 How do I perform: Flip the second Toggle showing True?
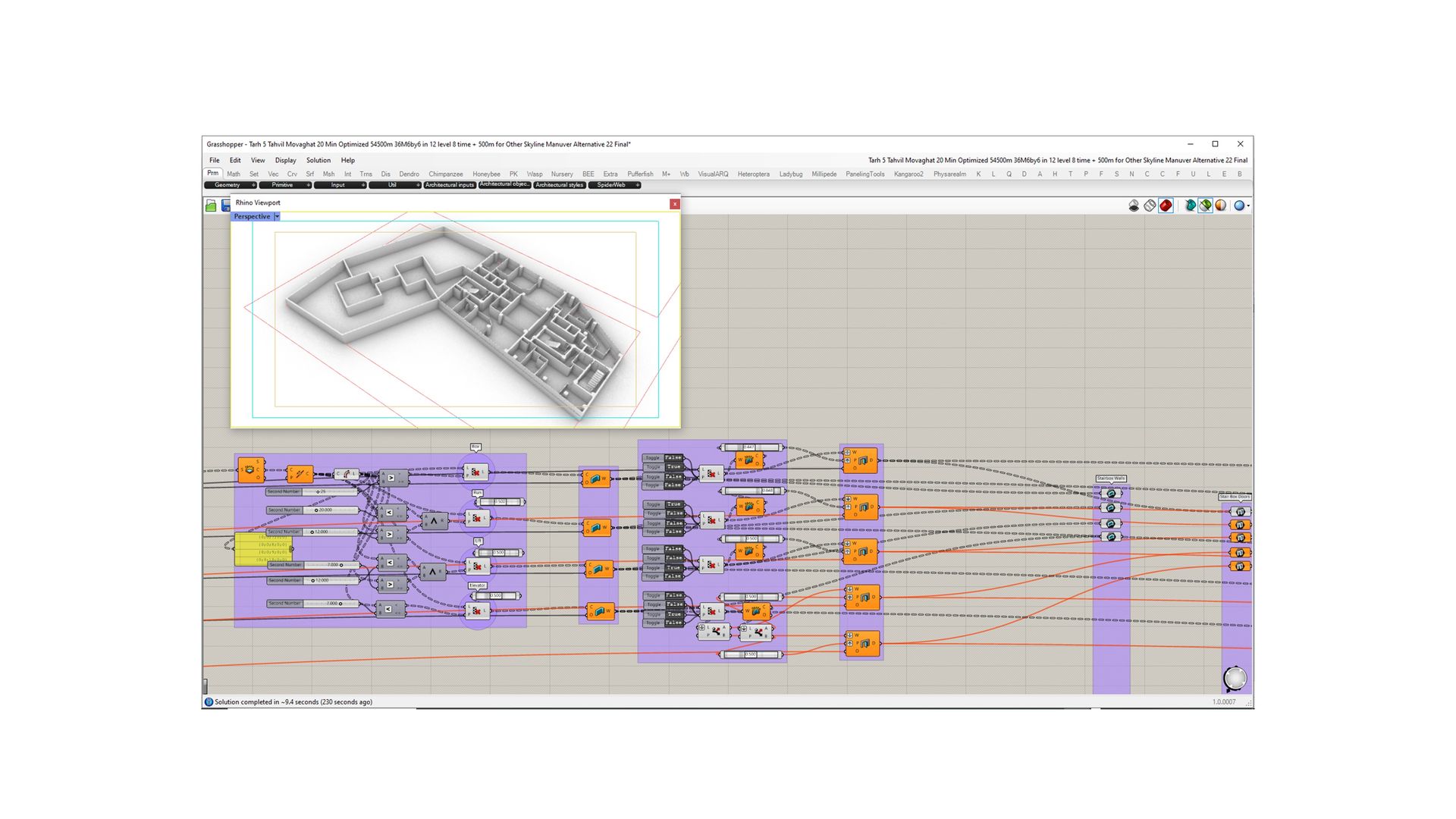click(x=673, y=504)
